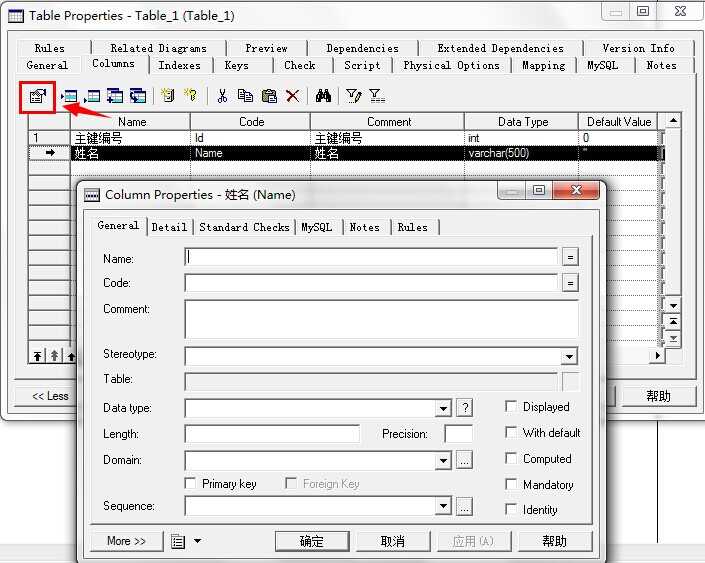
Task: Toggle the Displayed checkbox
Action: [511, 407]
